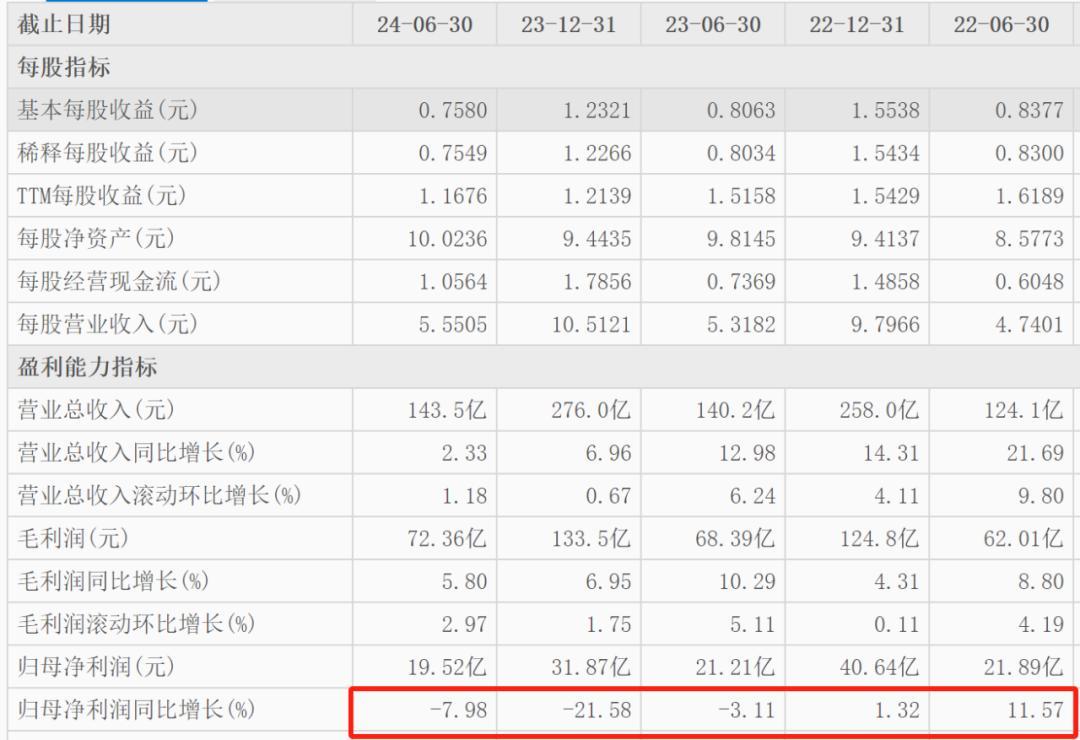This screenshot has width=1080, height=740.
Task: Click total revenue value 258.0亿
Action: (879, 410)
